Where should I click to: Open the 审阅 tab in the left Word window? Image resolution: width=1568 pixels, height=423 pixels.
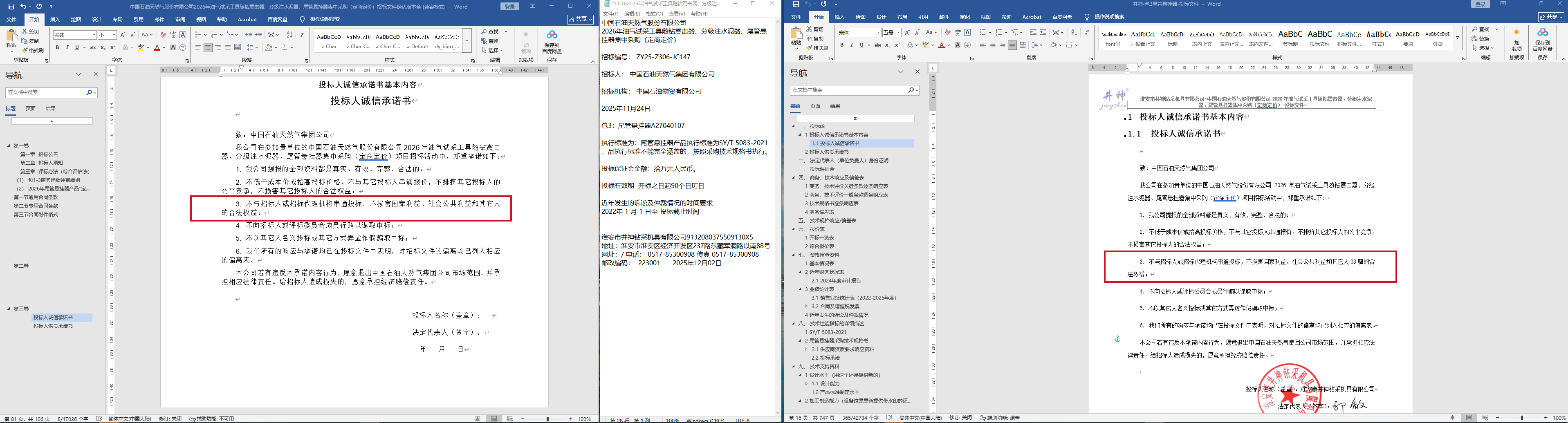tap(180, 20)
